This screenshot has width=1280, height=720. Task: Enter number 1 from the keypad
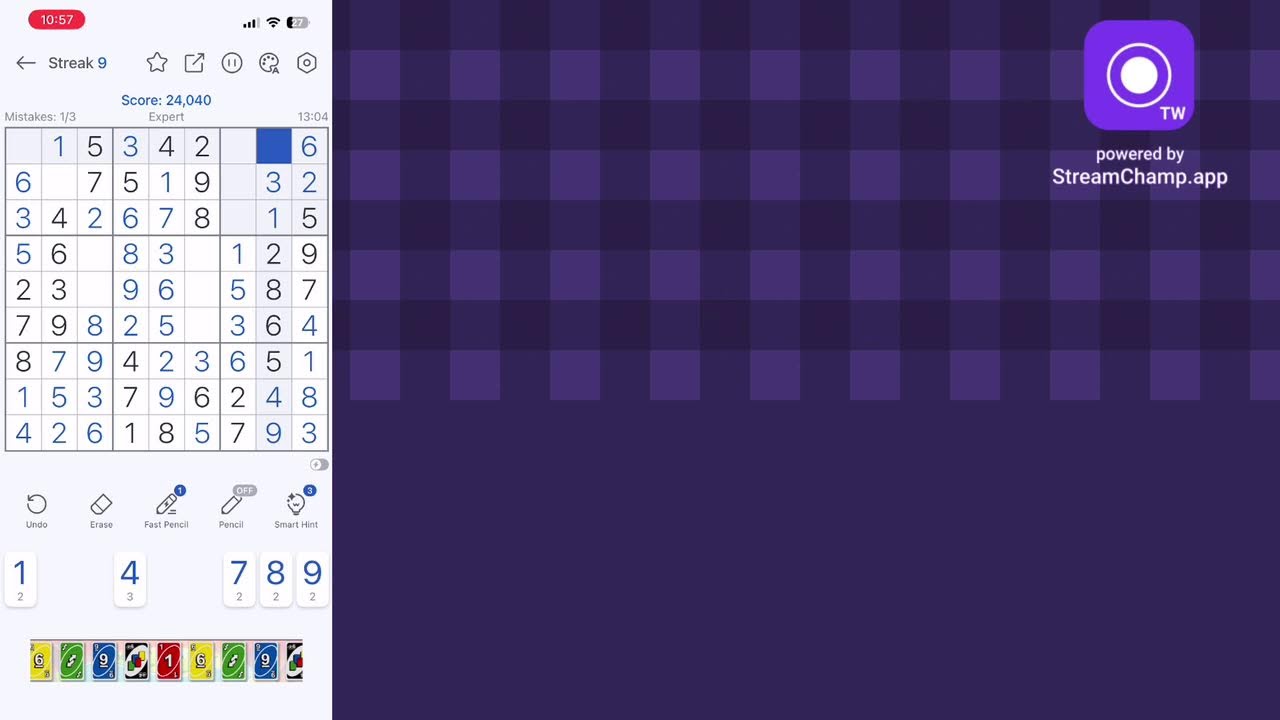pos(20,580)
